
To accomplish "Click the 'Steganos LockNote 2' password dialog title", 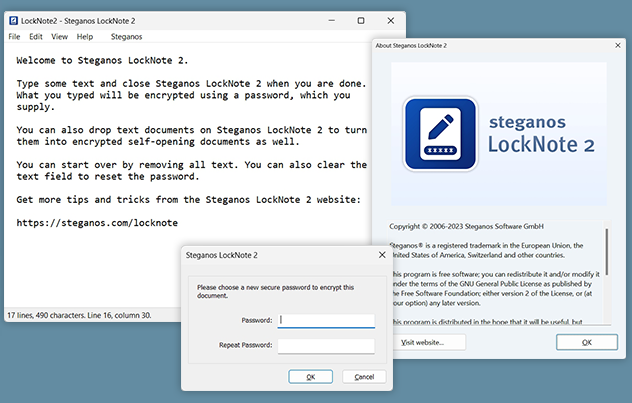I will click(x=222, y=255).
